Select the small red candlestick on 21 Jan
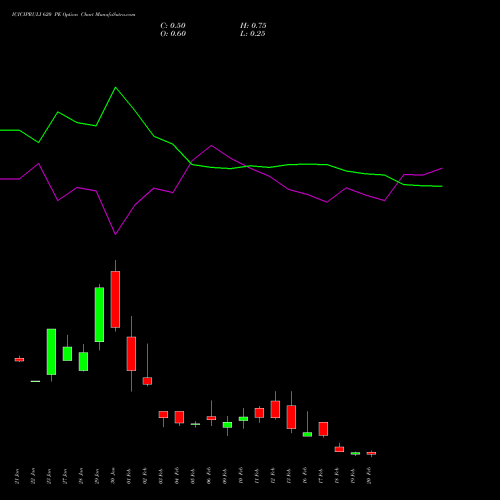This screenshot has height=500, width=500. (19, 360)
